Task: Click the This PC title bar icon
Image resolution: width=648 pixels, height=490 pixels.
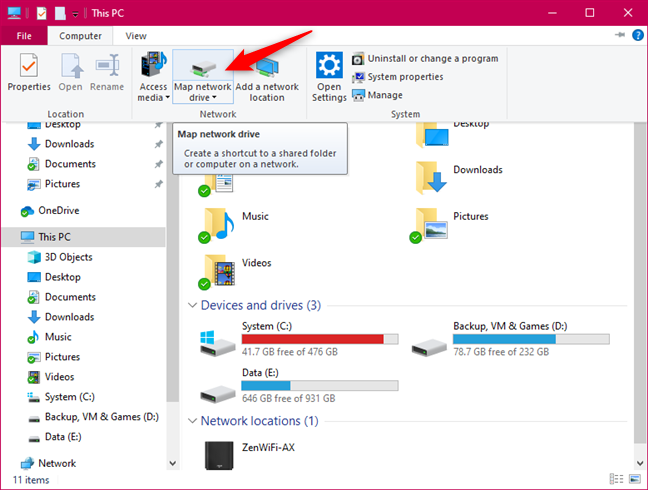Action: (x=14, y=13)
